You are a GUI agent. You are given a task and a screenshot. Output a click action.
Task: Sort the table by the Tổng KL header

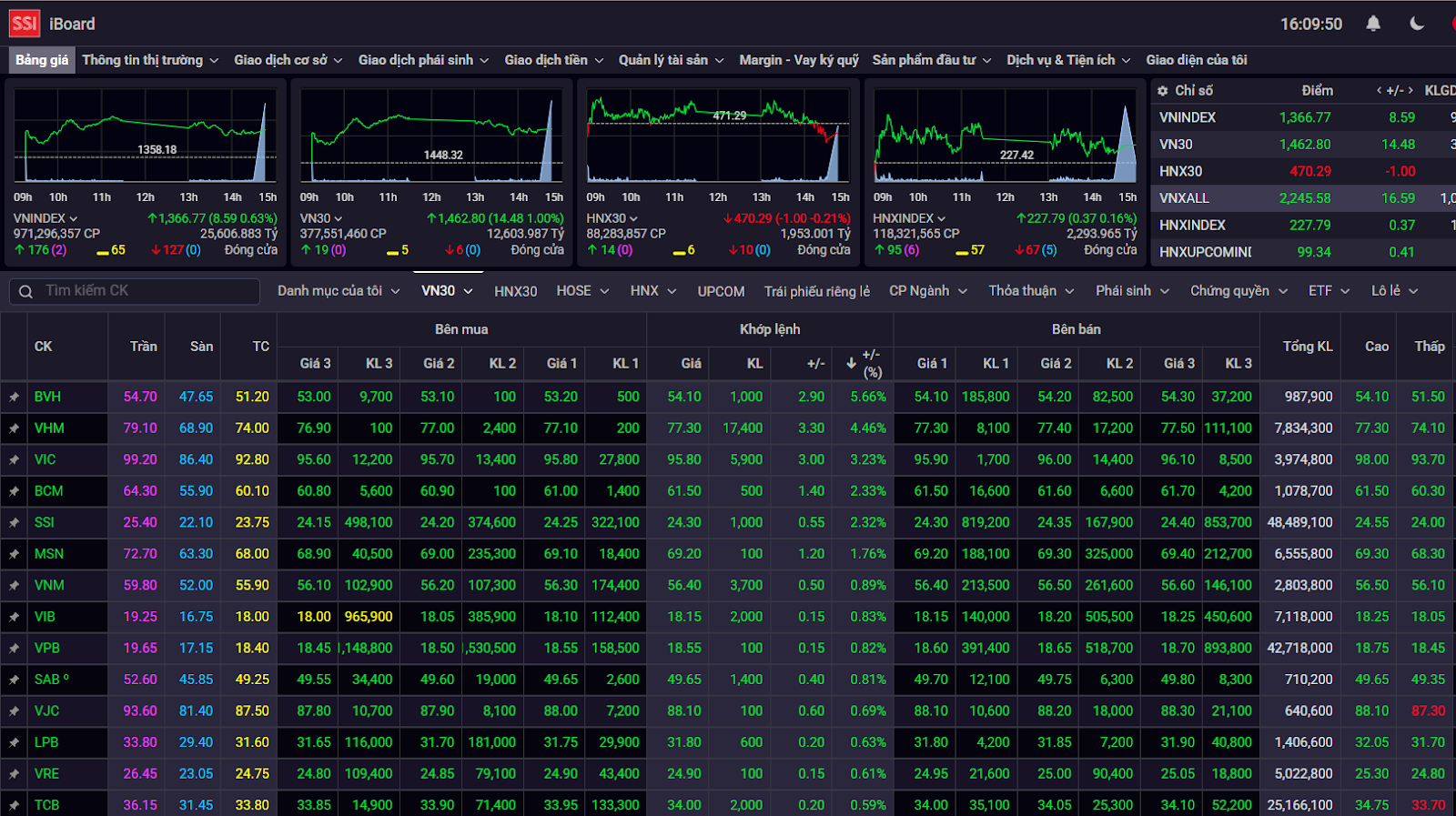coord(1308,347)
